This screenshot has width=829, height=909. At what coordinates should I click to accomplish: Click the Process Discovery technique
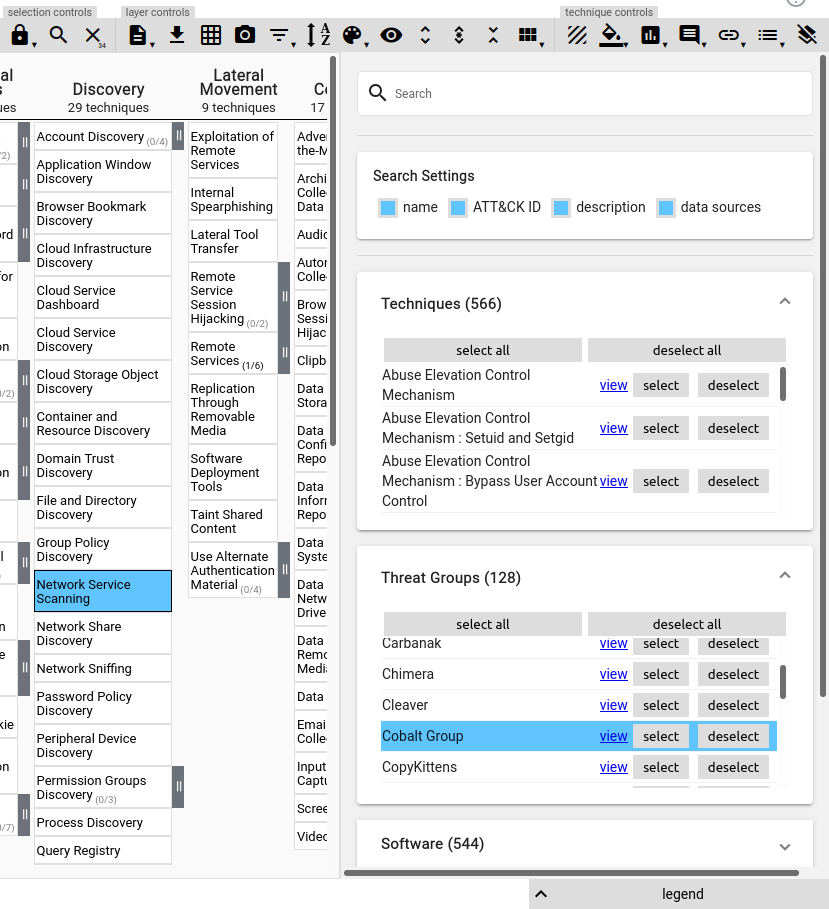[103, 823]
